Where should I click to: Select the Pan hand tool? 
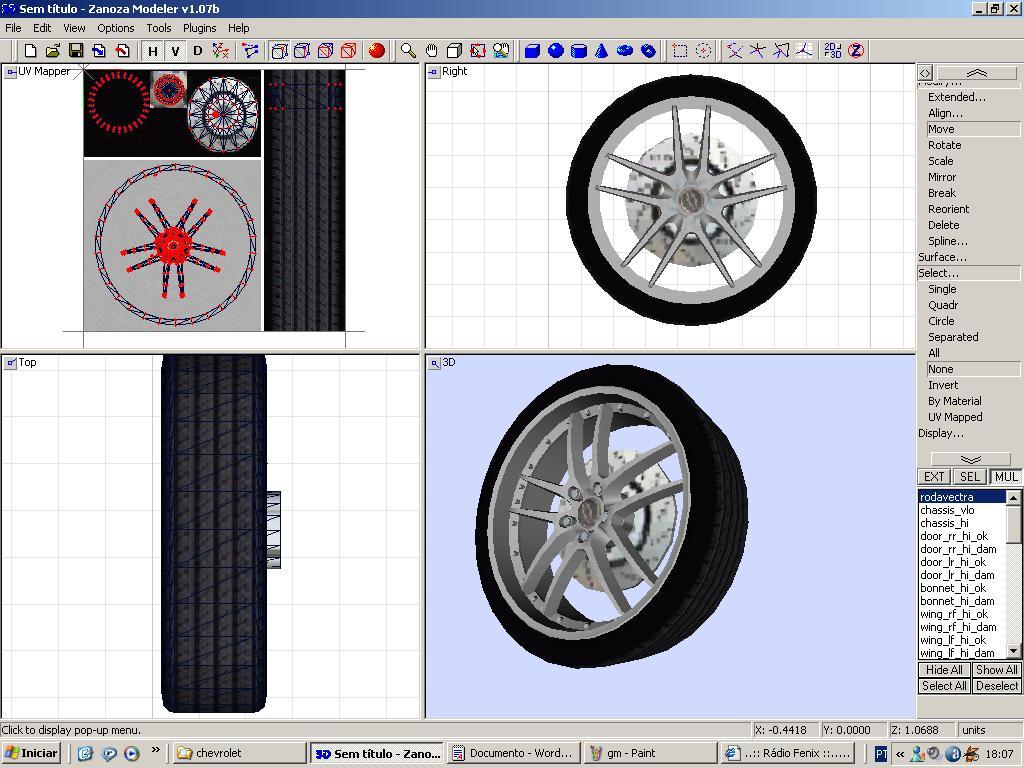pyautogui.click(x=431, y=51)
